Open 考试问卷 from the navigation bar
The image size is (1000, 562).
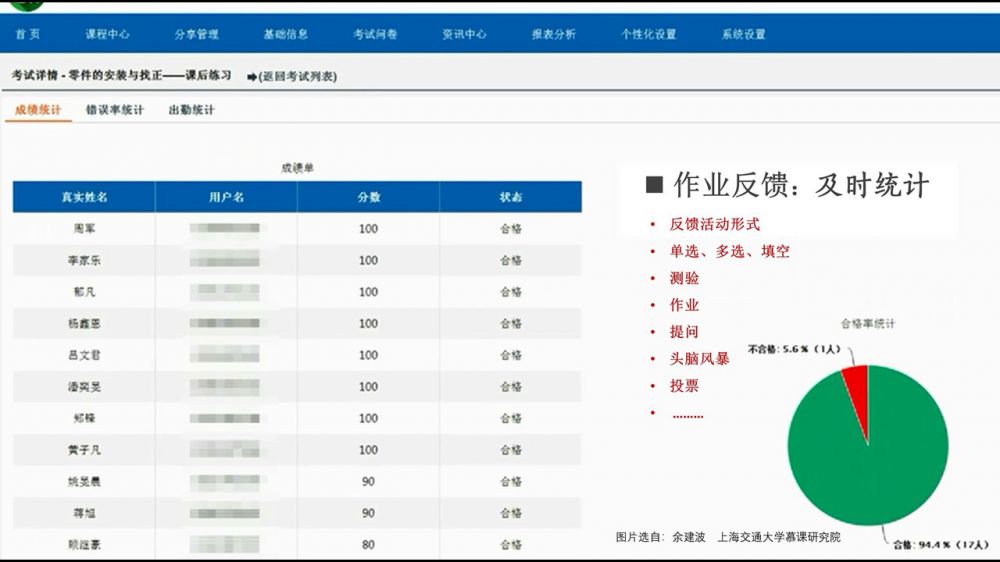point(375,34)
